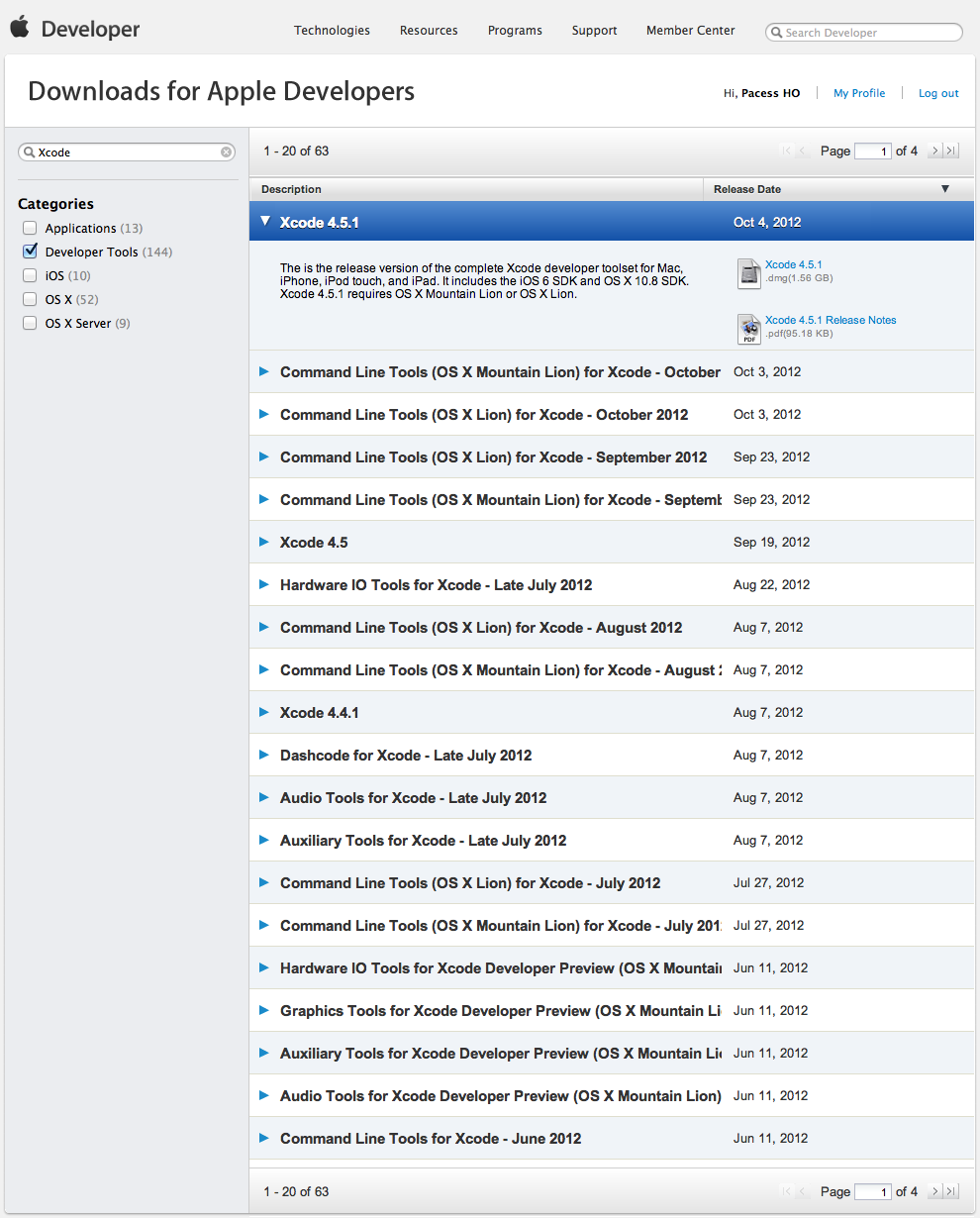
Task: Expand Command Line Tools for Xcode June 2012
Action: 264,1138
